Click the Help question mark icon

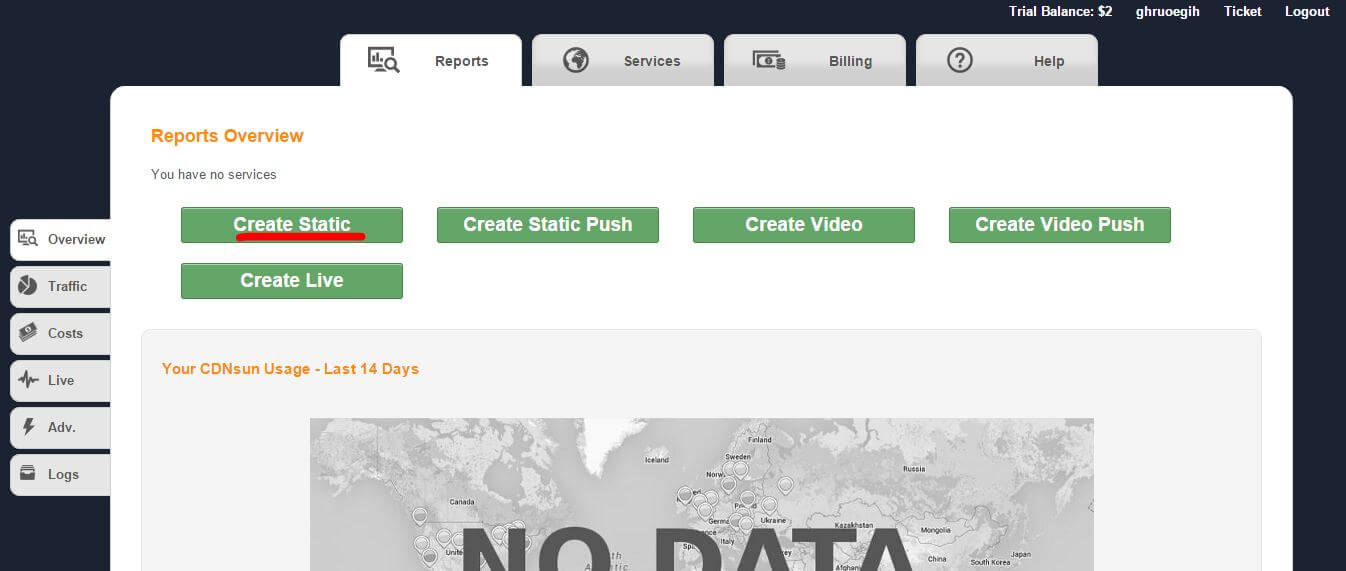coord(960,60)
